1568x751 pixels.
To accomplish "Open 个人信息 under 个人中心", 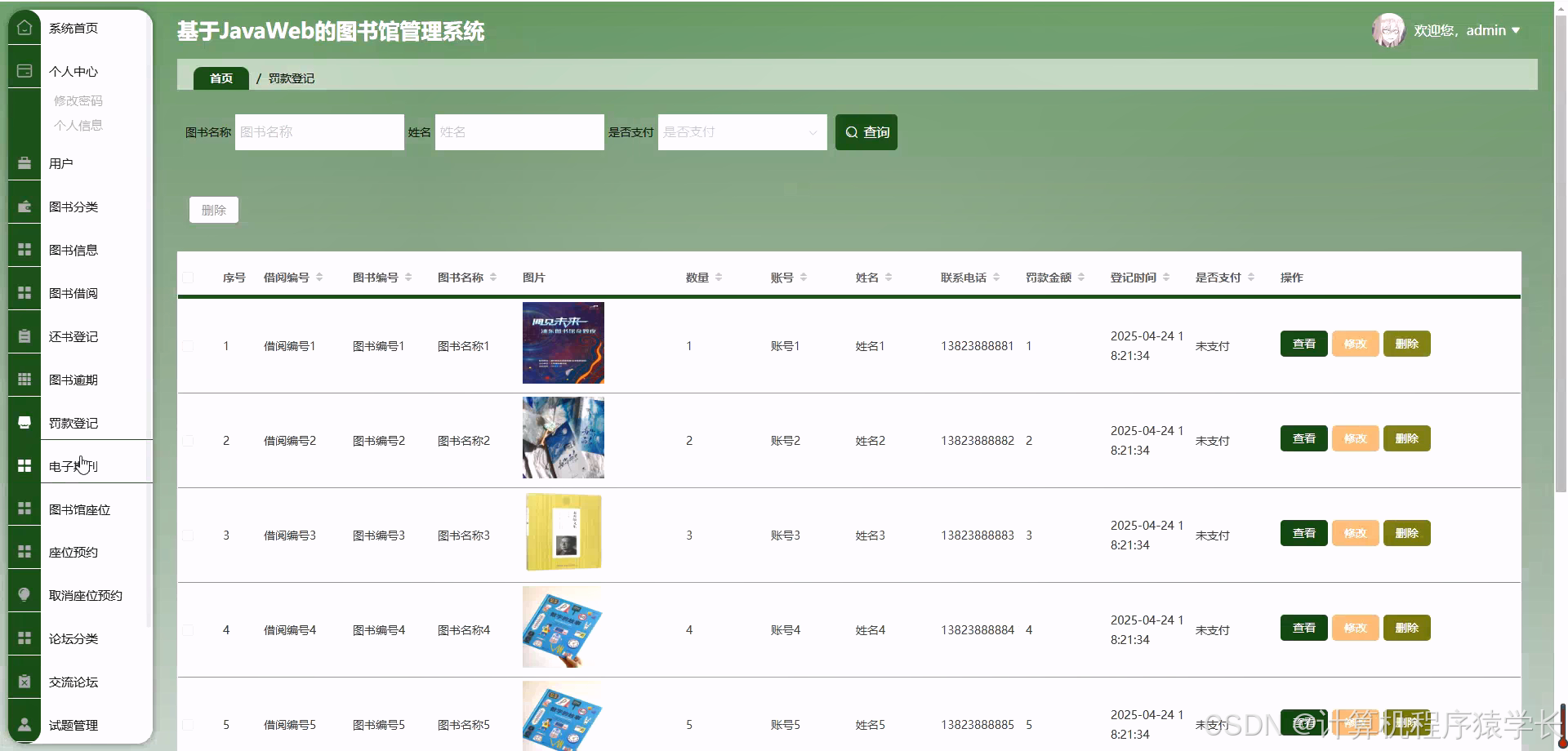I will pyautogui.click(x=78, y=125).
